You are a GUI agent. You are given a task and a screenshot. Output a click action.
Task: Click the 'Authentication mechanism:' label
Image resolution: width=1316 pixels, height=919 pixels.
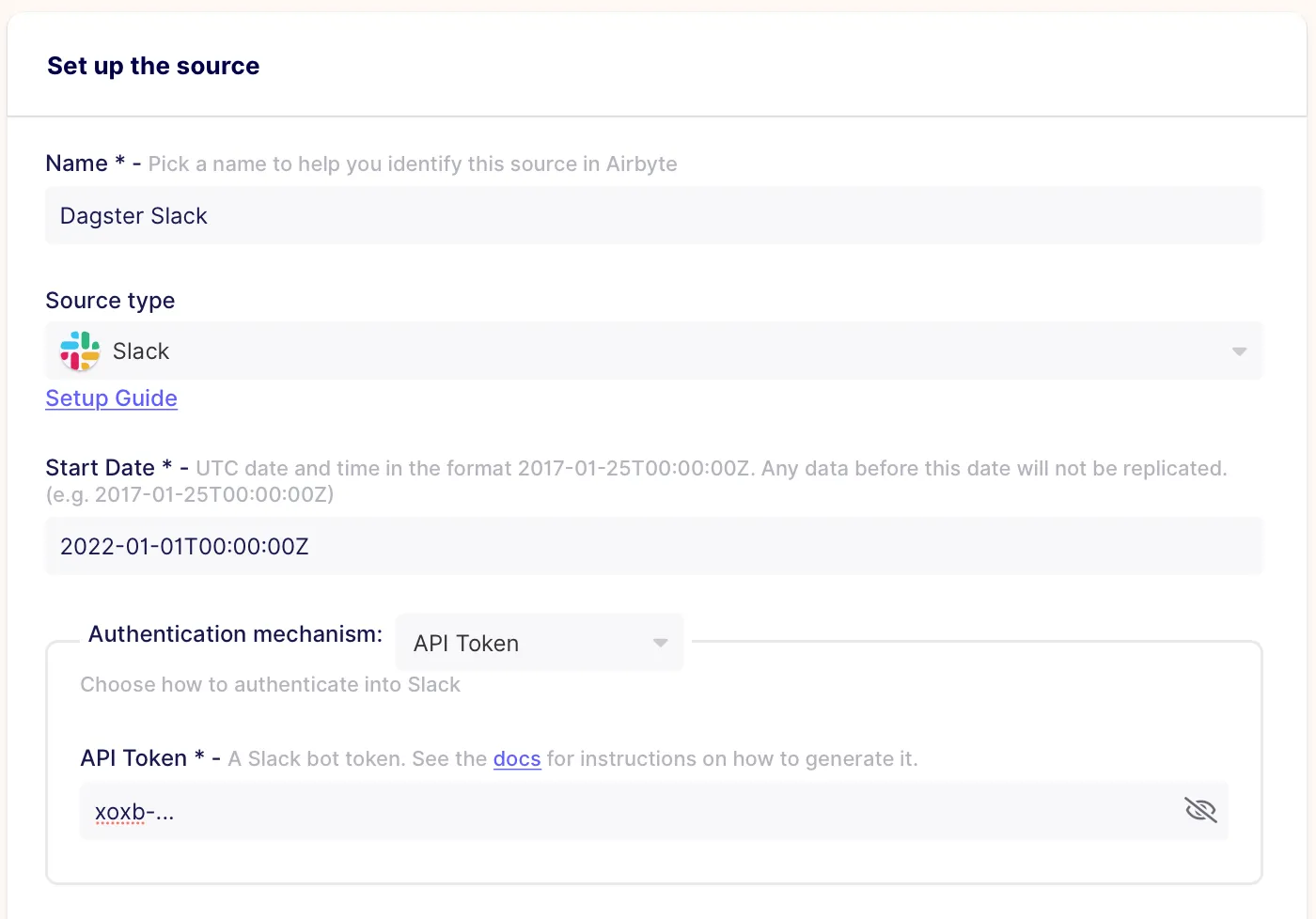click(236, 634)
